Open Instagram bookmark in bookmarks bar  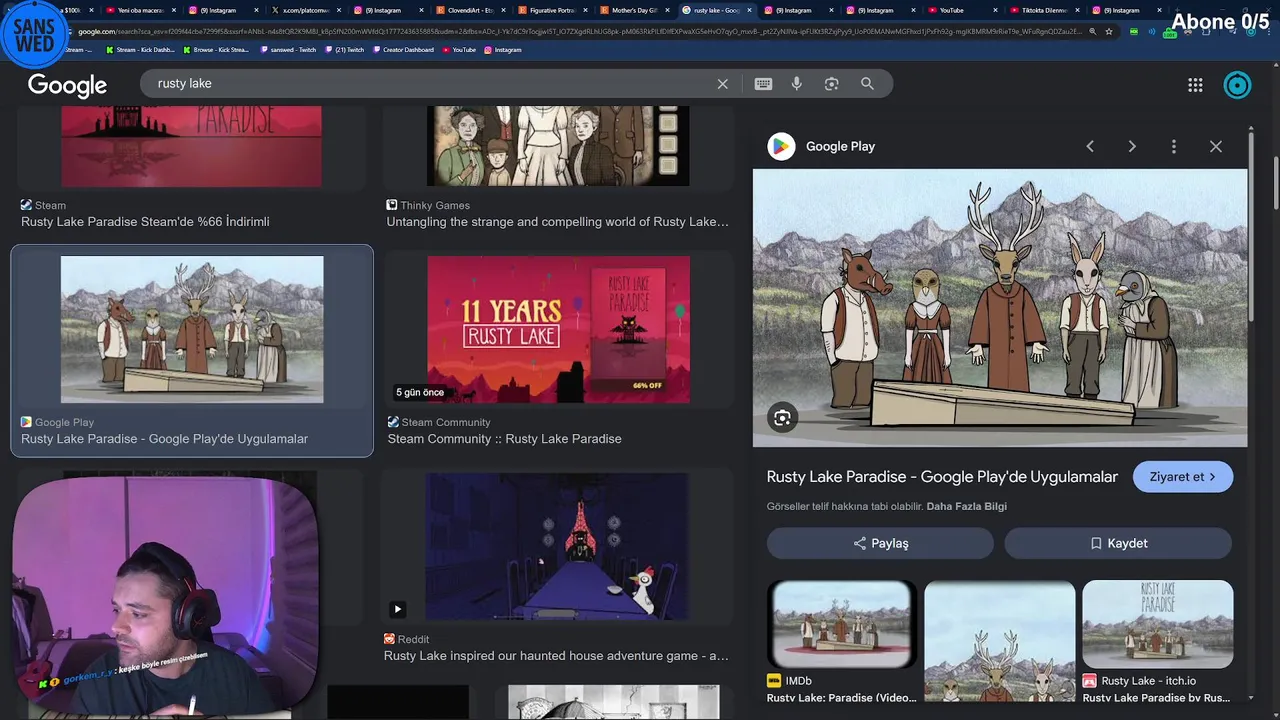pos(502,50)
